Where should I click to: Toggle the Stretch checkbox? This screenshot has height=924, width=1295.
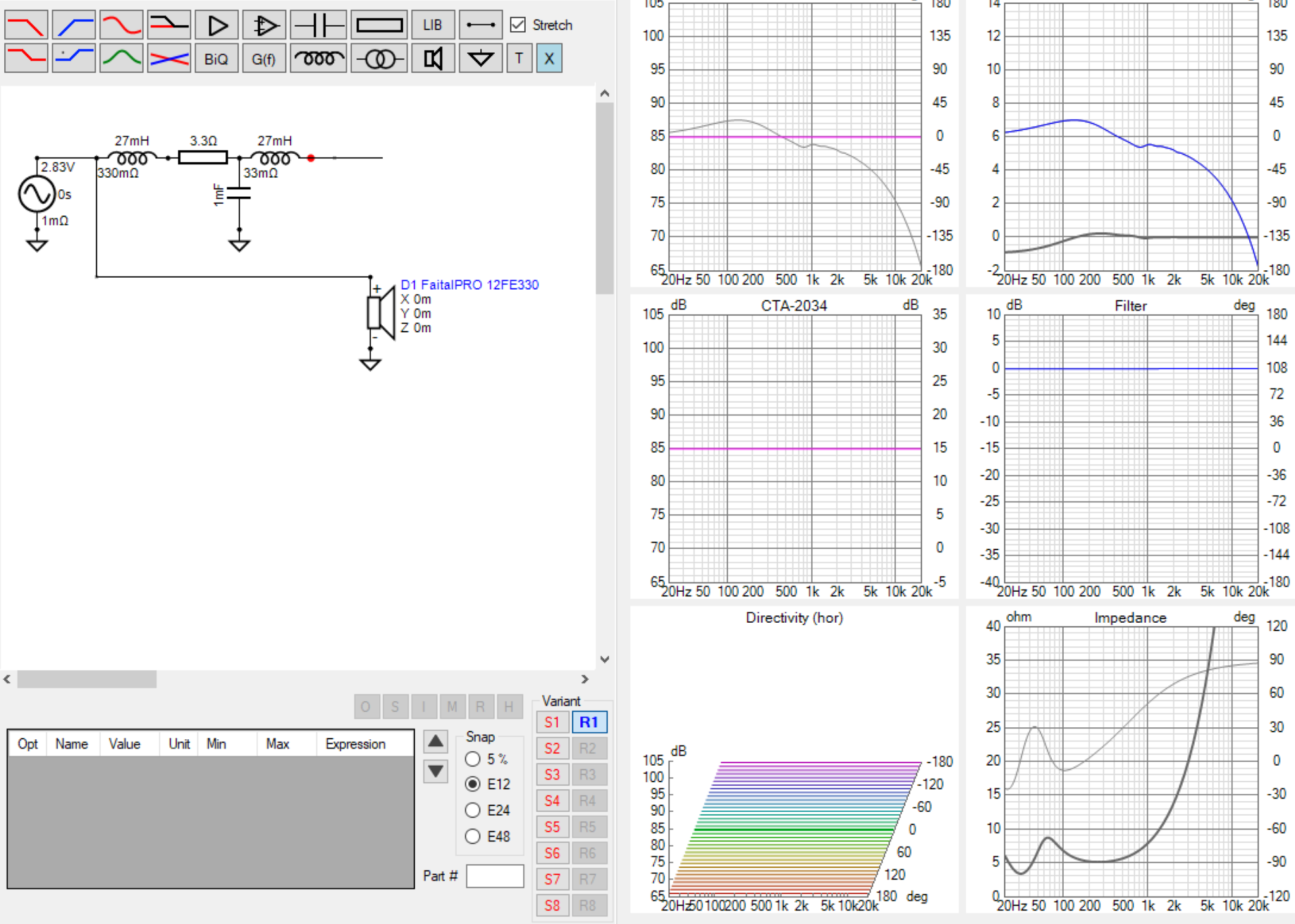518,25
